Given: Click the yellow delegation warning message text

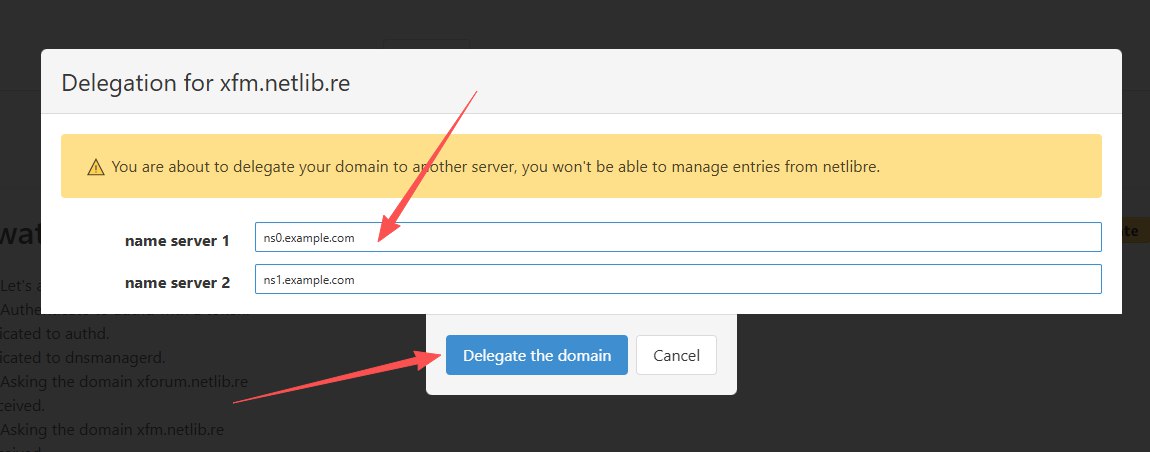Looking at the screenshot, I should pos(495,167).
